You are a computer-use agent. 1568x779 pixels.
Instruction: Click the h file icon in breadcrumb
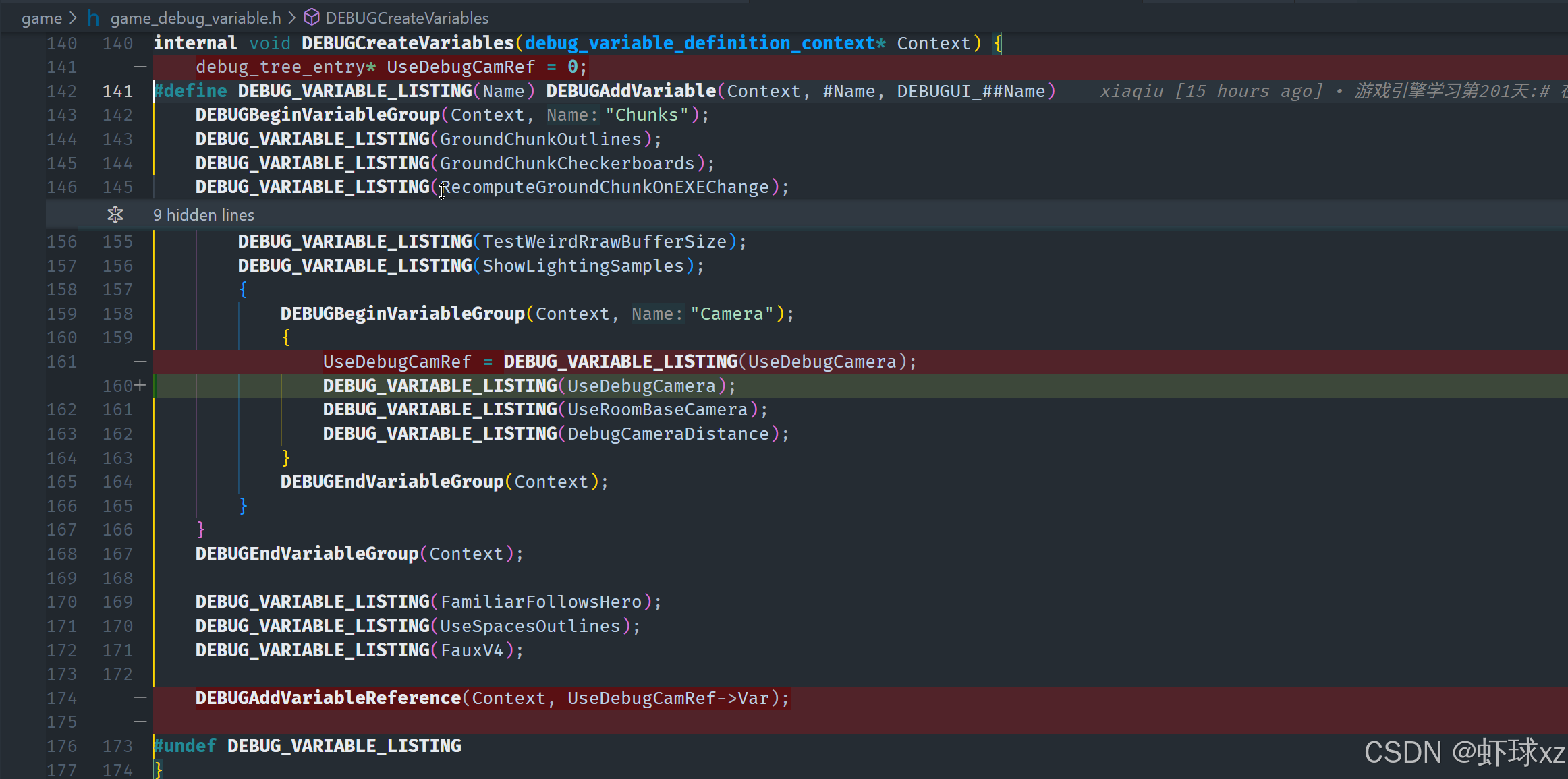tap(94, 18)
